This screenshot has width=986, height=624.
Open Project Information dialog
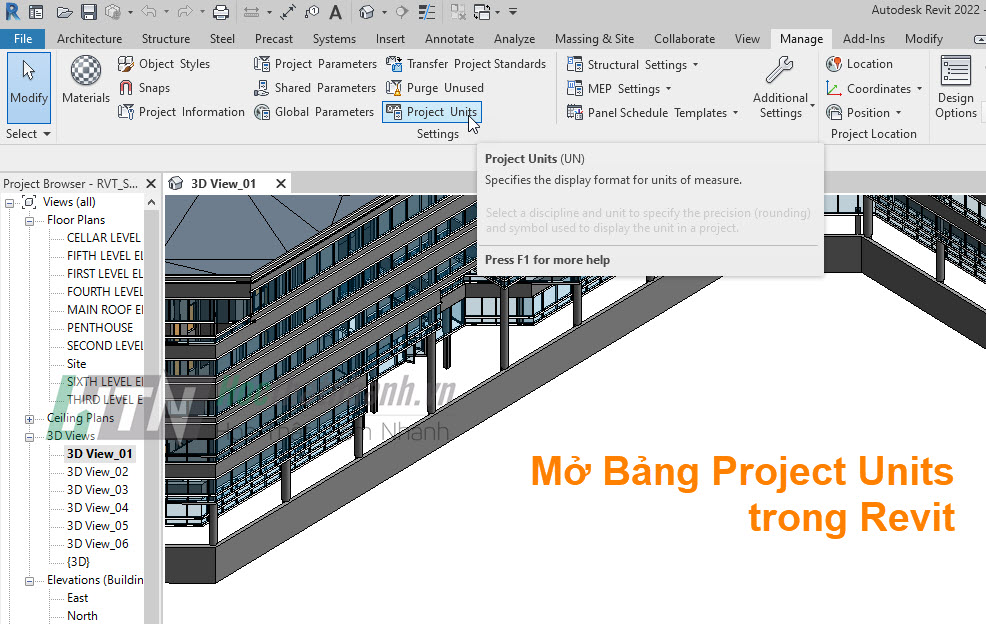(181, 111)
